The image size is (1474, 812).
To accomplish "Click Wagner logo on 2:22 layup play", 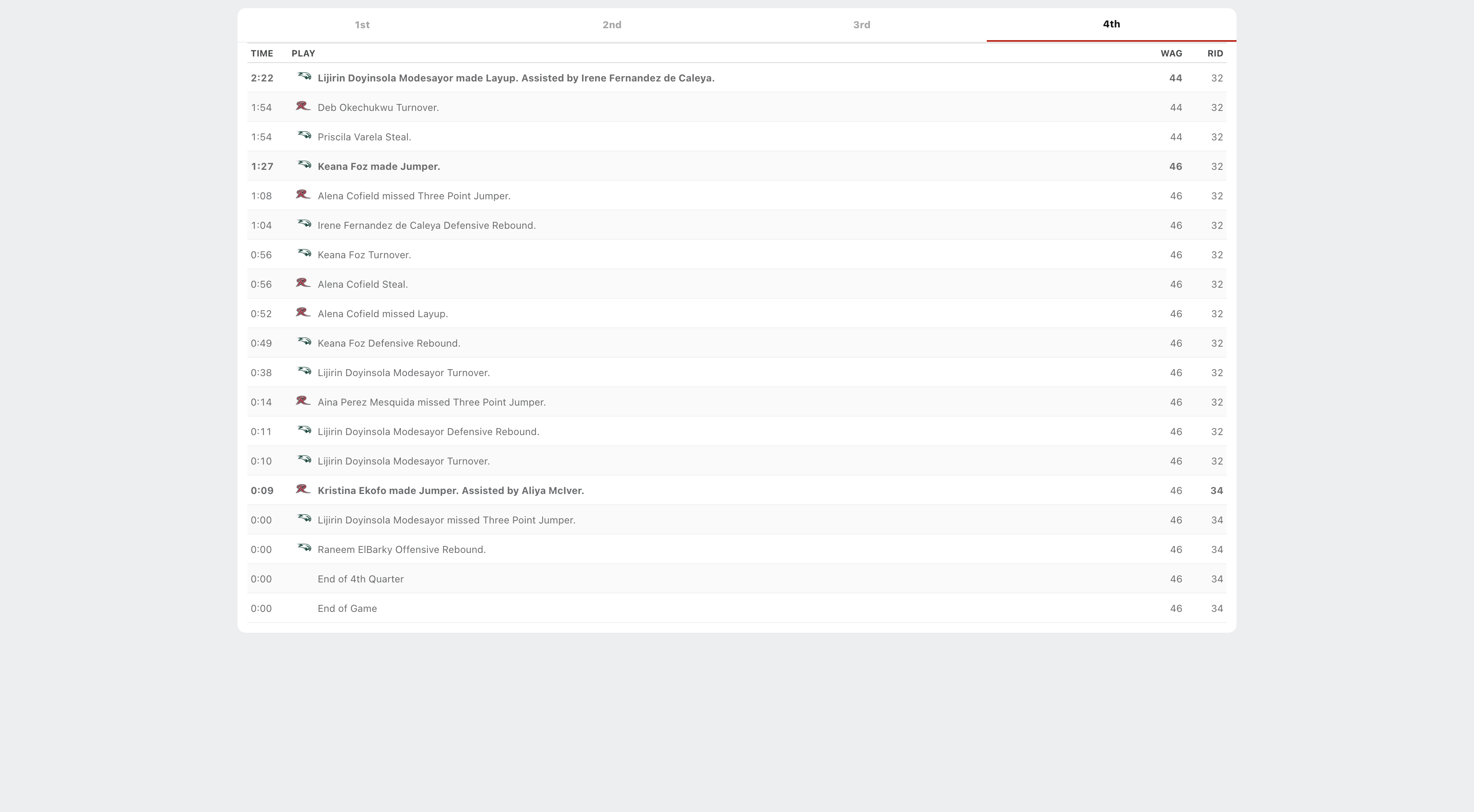I will coord(303,77).
